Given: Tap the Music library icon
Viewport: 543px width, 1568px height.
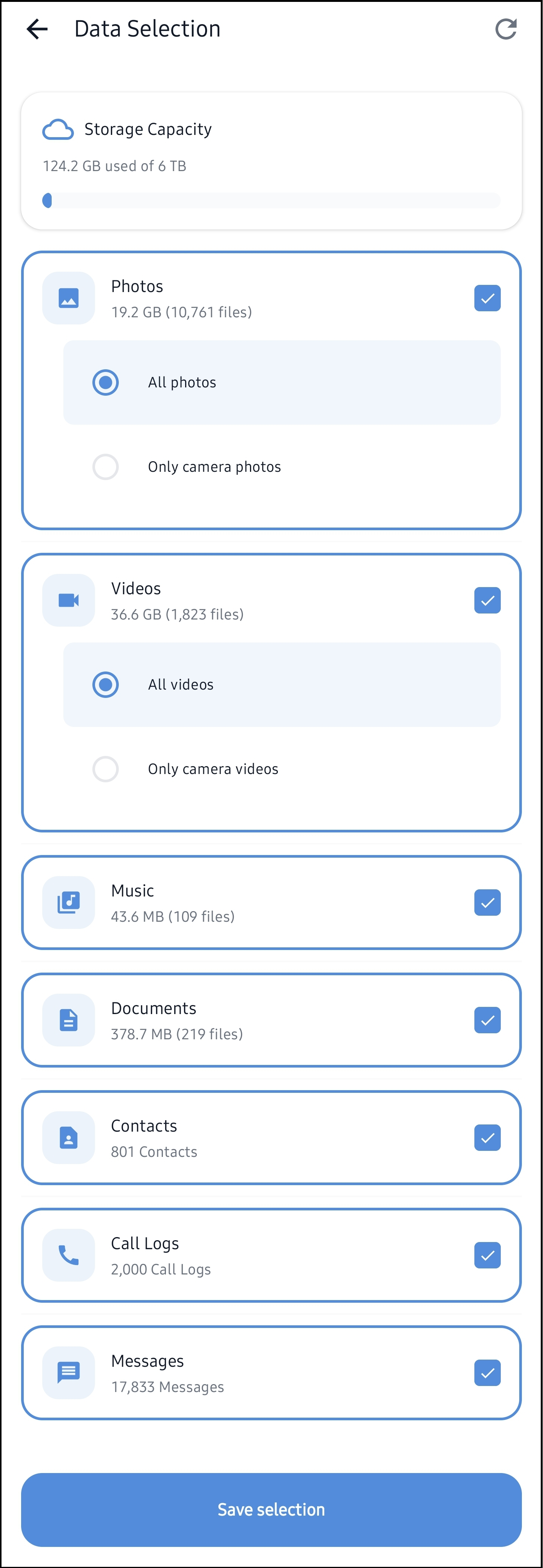Looking at the screenshot, I should 68,902.
